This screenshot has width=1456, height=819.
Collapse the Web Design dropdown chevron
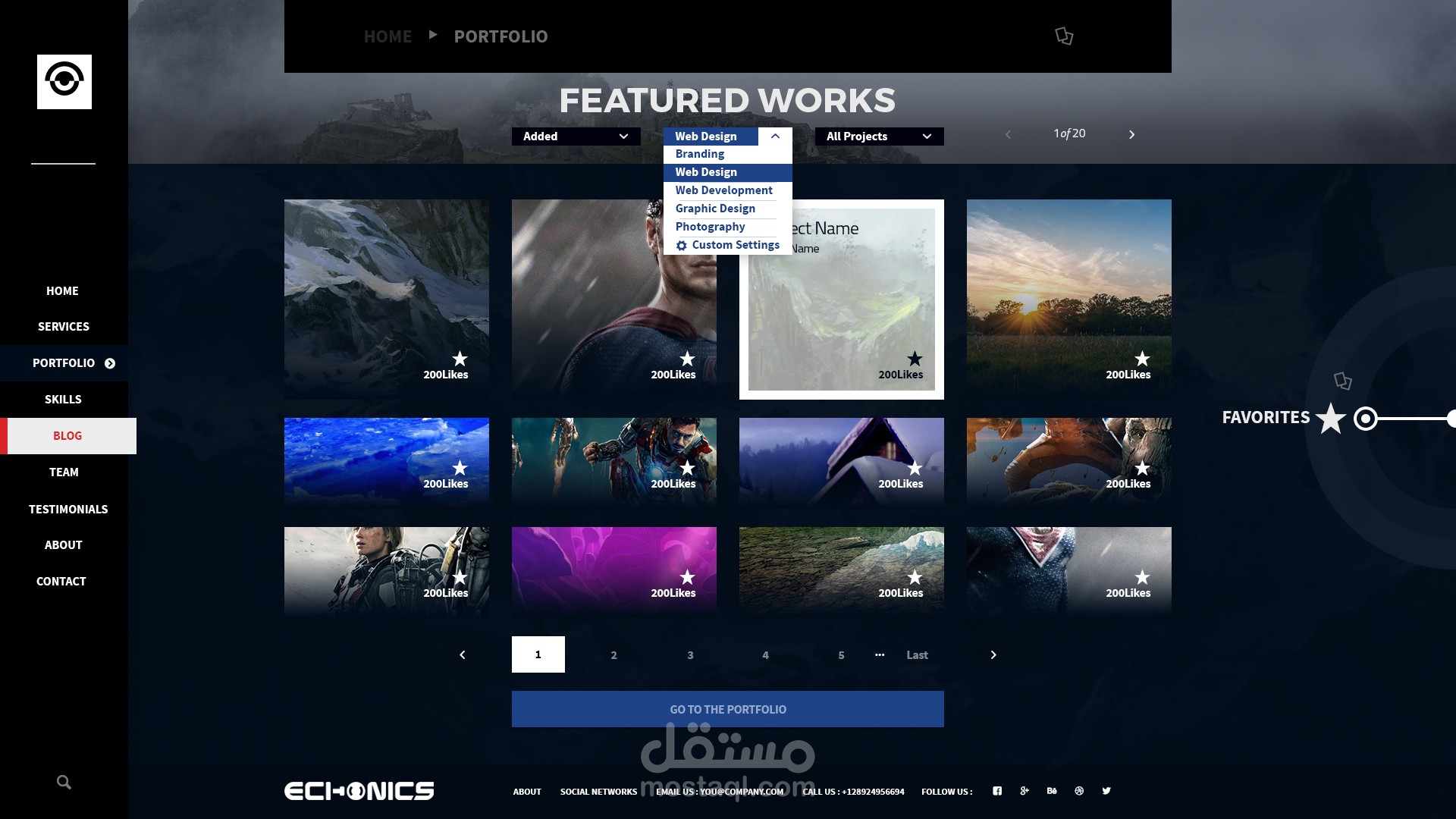pyautogui.click(x=775, y=136)
